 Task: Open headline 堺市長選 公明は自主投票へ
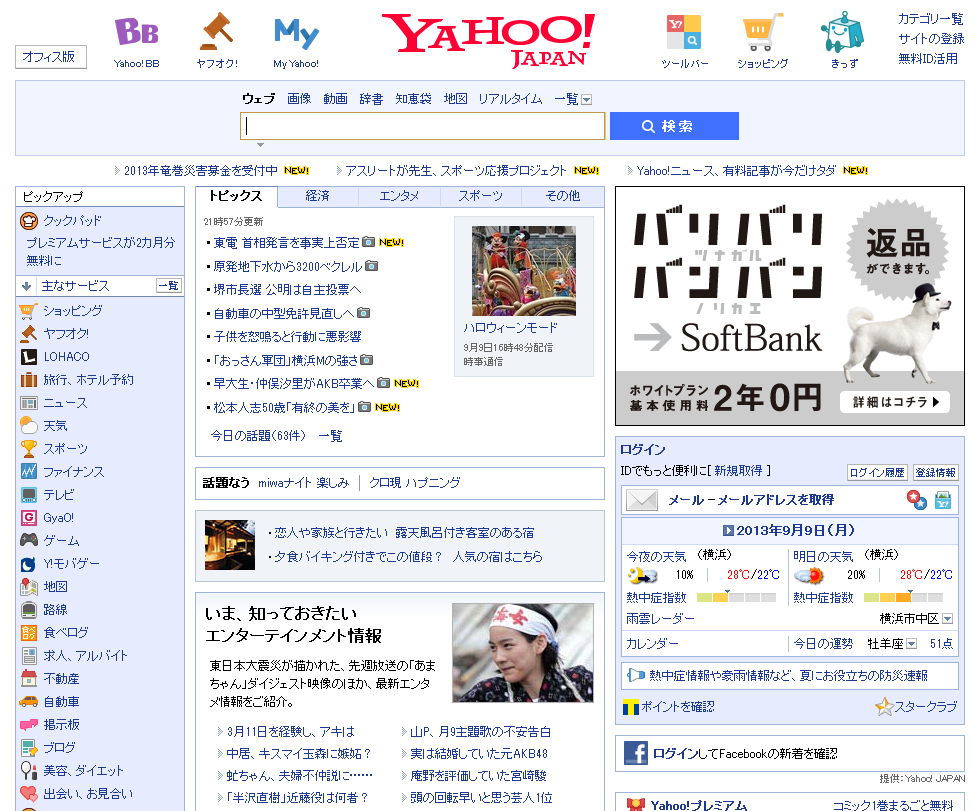click(288, 290)
